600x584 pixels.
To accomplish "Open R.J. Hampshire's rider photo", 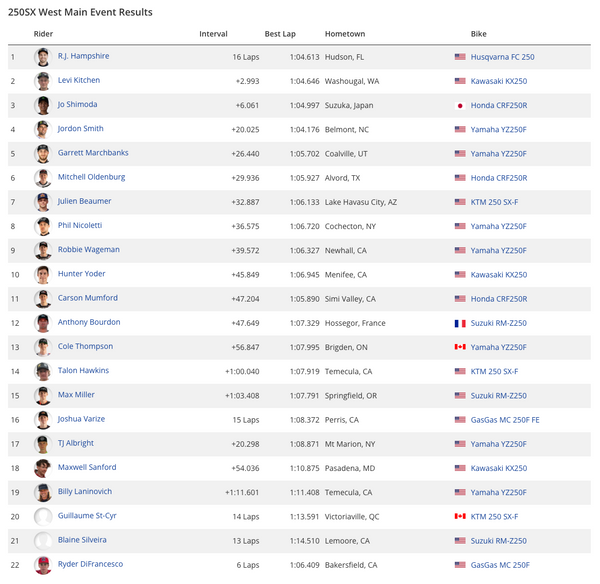I will click(x=42, y=57).
